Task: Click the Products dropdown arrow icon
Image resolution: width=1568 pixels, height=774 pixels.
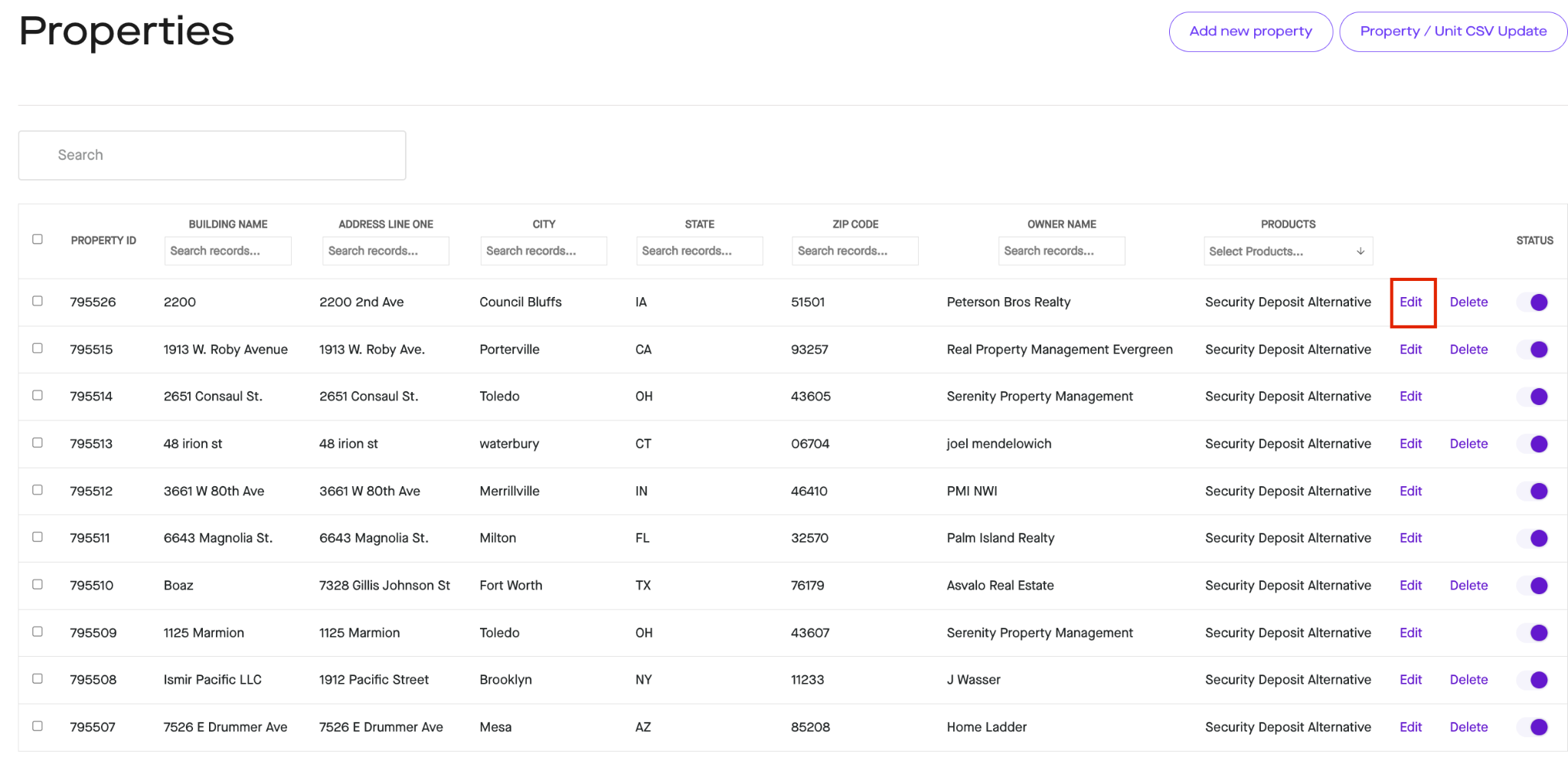Action: [x=1360, y=251]
